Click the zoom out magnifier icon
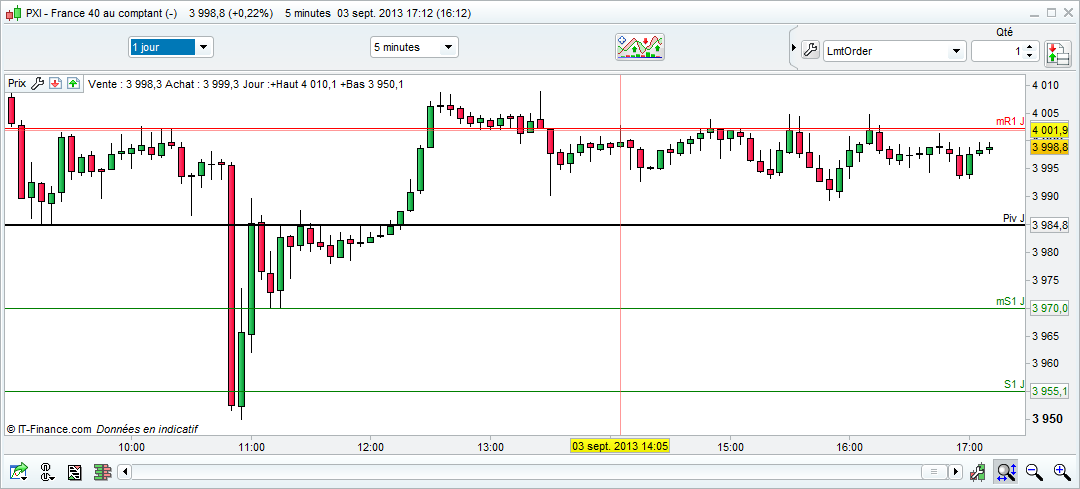Image resolution: width=1080 pixels, height=489 pixels. (1034, 472)
